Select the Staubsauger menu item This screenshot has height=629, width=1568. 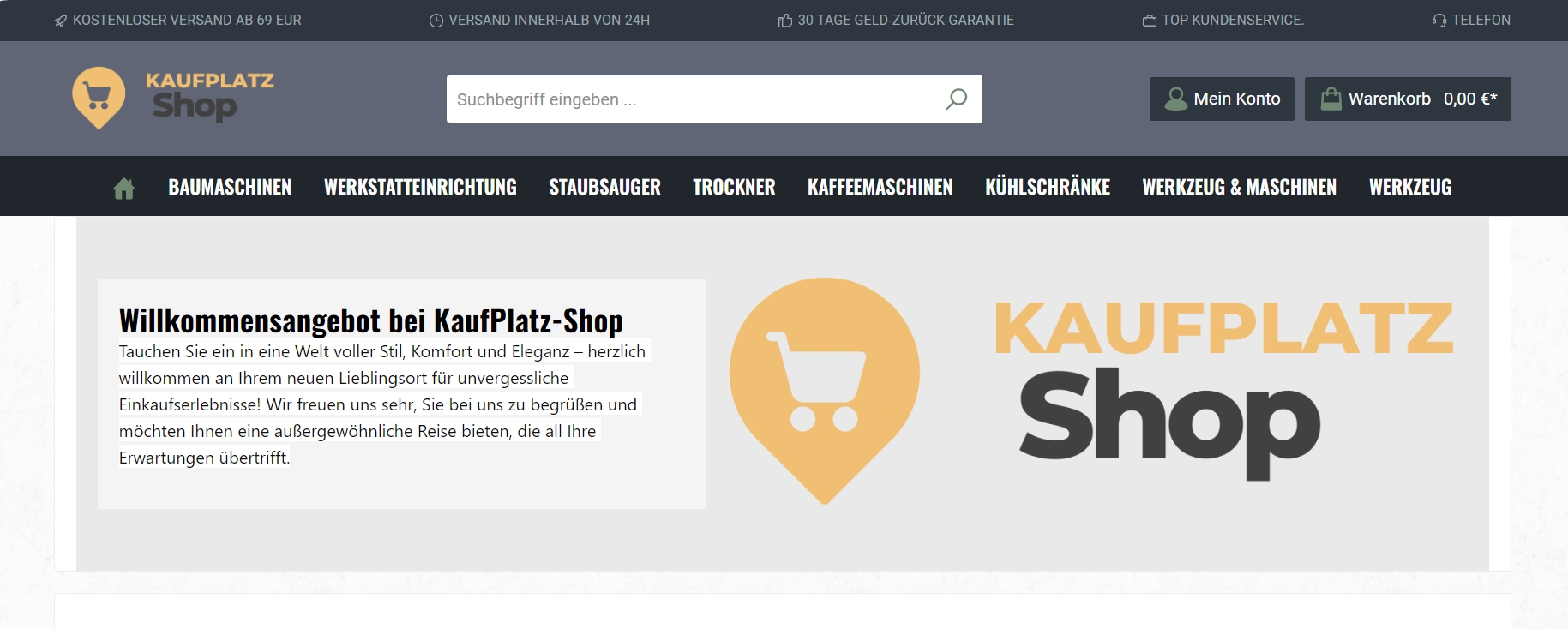604,187
